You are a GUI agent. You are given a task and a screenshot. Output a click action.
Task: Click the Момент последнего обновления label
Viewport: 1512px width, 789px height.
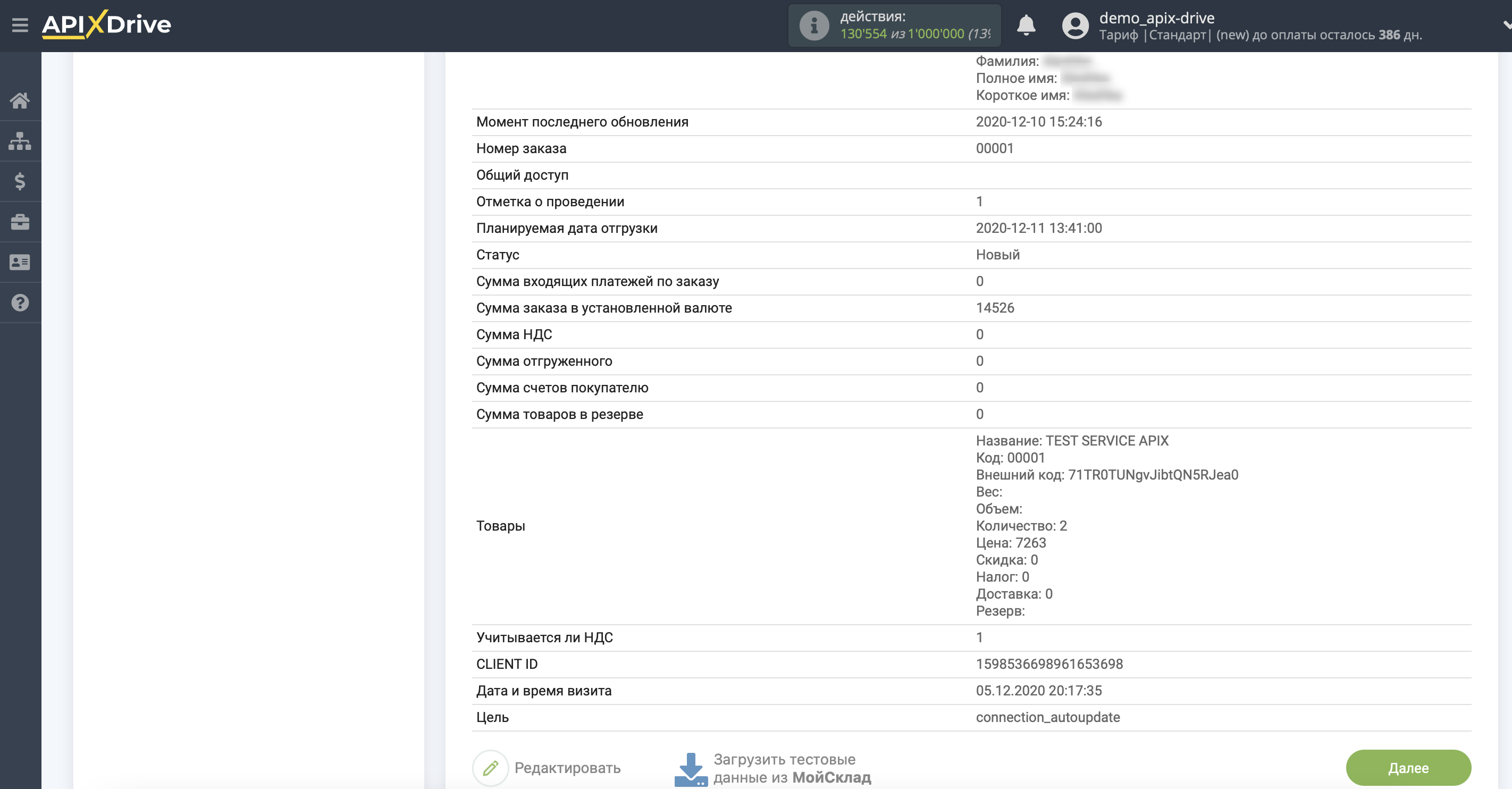click(x=582, y=122)
